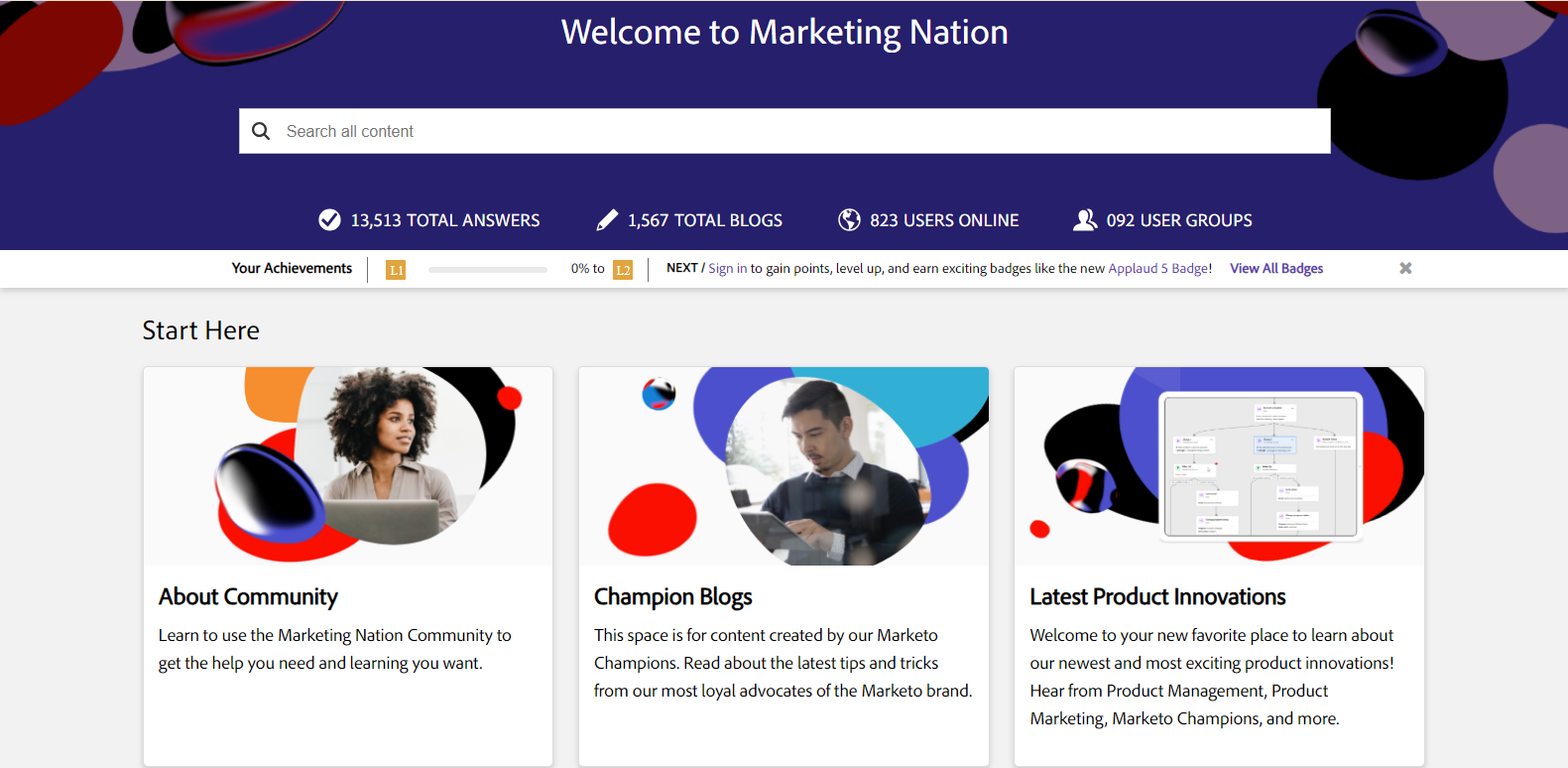Screen dimensions: 1568x768
Task: Click About Community description text
Action: pyautogui.click(x=335, y=649)
